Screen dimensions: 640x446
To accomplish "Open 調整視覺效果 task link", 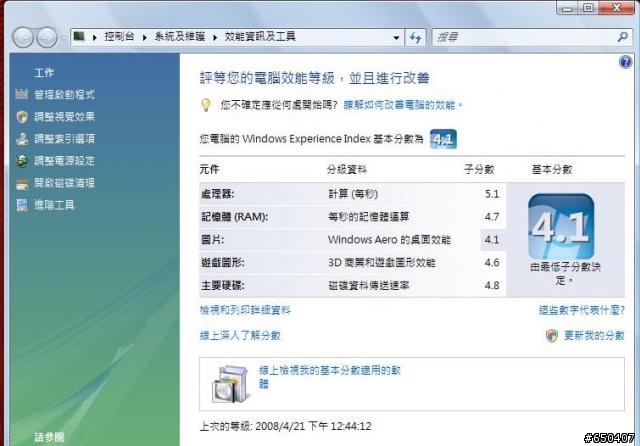I will click(x=64, y=117).
